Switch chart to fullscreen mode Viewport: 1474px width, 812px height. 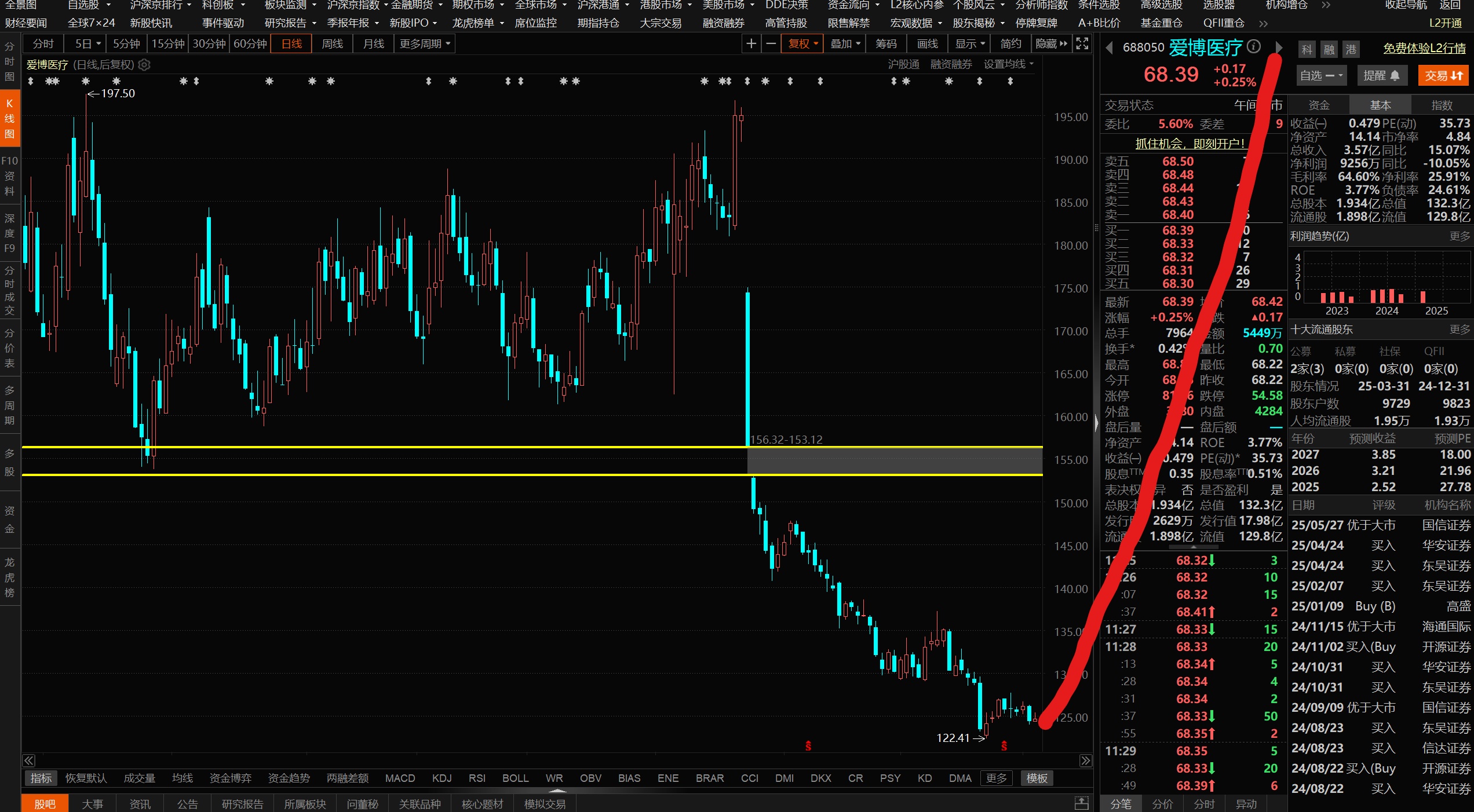pos(1082,43)
